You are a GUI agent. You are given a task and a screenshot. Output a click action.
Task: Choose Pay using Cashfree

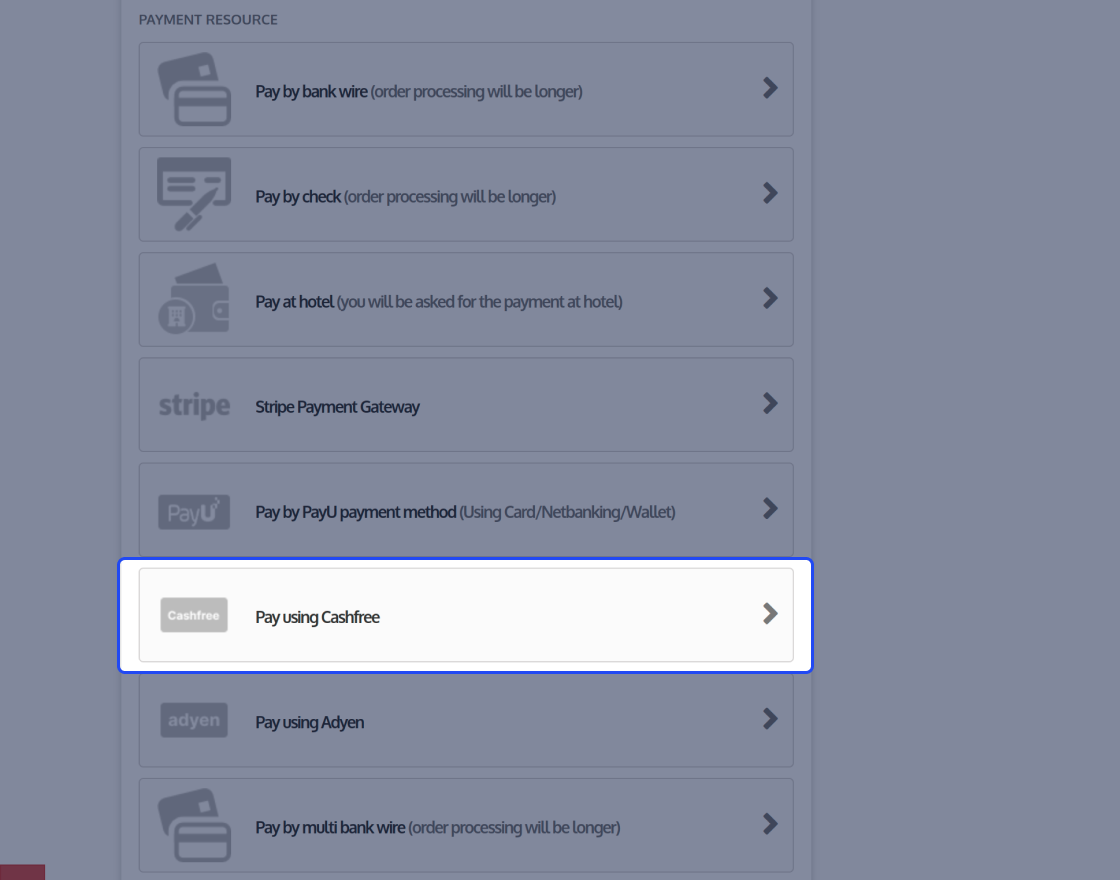[x=466, y=615]
